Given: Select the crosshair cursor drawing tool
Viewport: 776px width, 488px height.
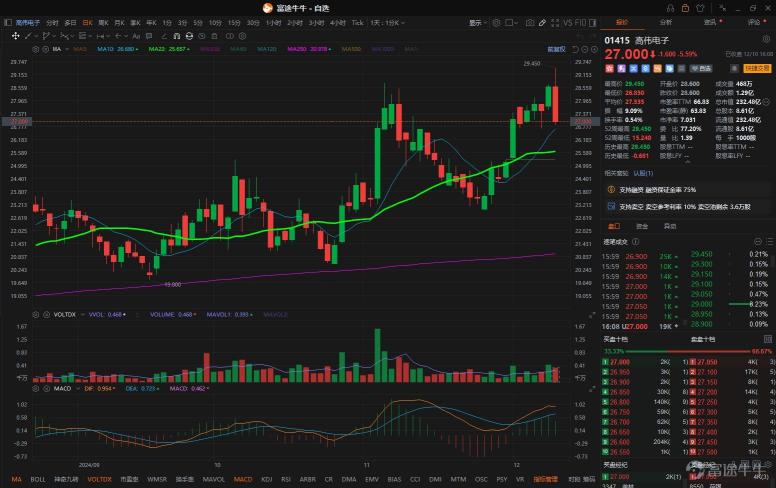Looking at the screenshot, I should 16,35.
